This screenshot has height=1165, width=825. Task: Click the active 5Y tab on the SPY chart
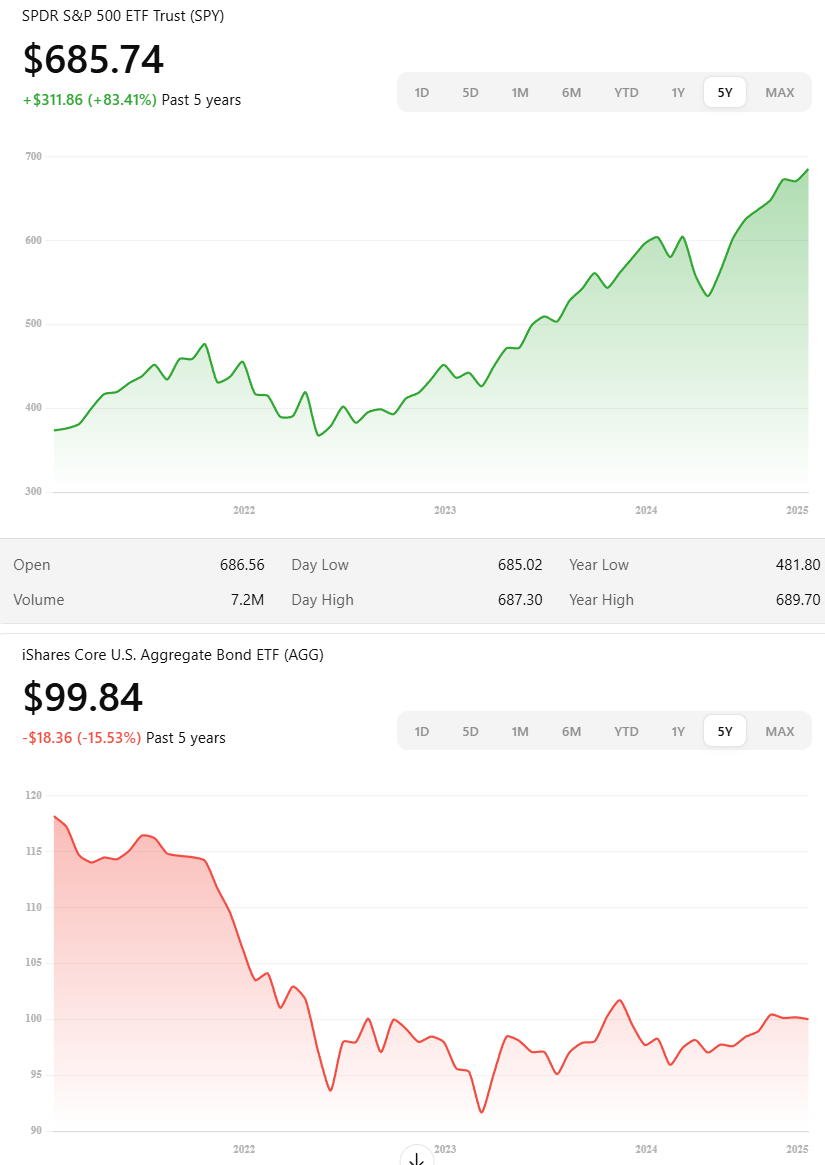(x=725, y=93)
